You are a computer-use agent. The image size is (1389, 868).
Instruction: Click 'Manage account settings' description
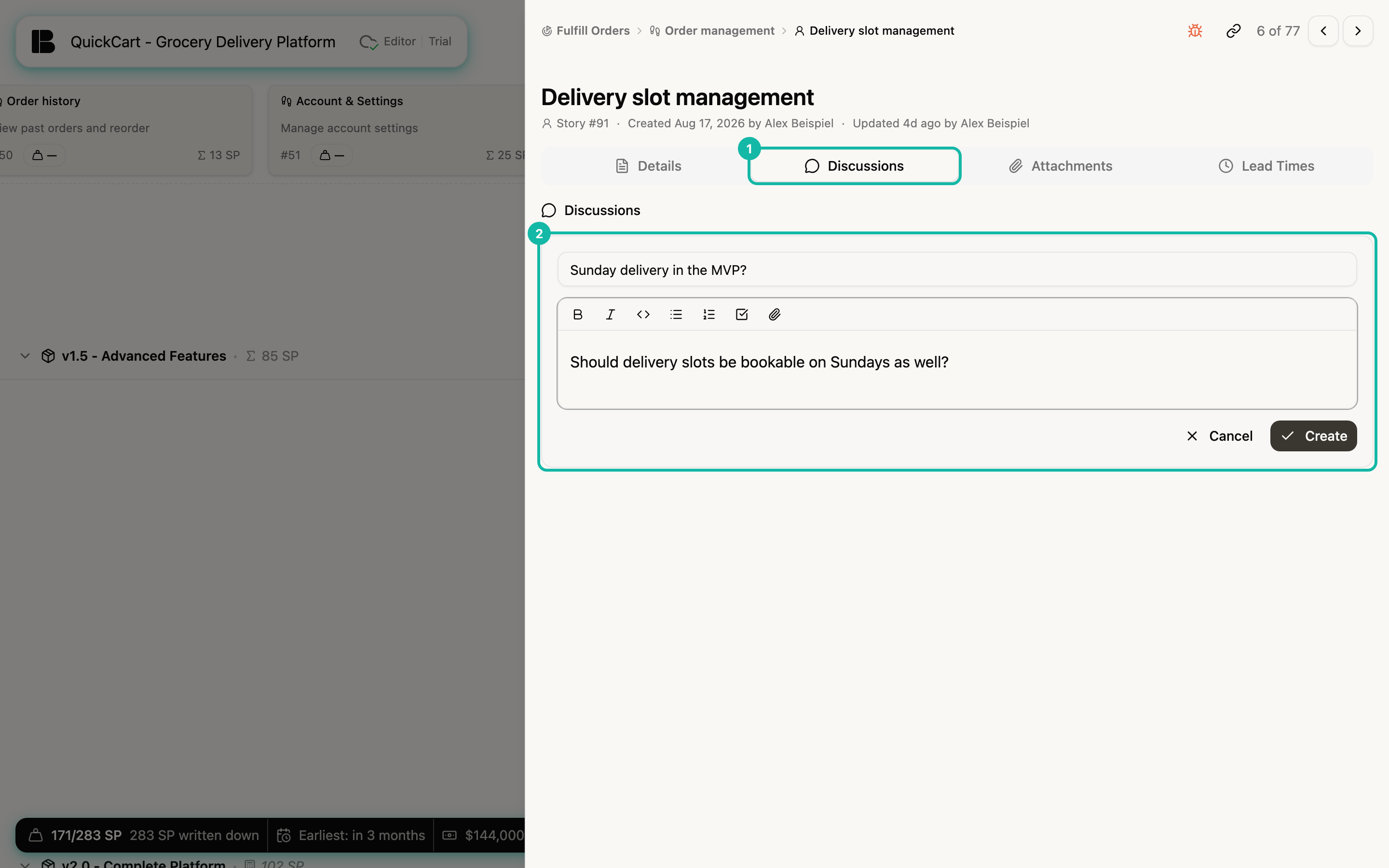349,128
